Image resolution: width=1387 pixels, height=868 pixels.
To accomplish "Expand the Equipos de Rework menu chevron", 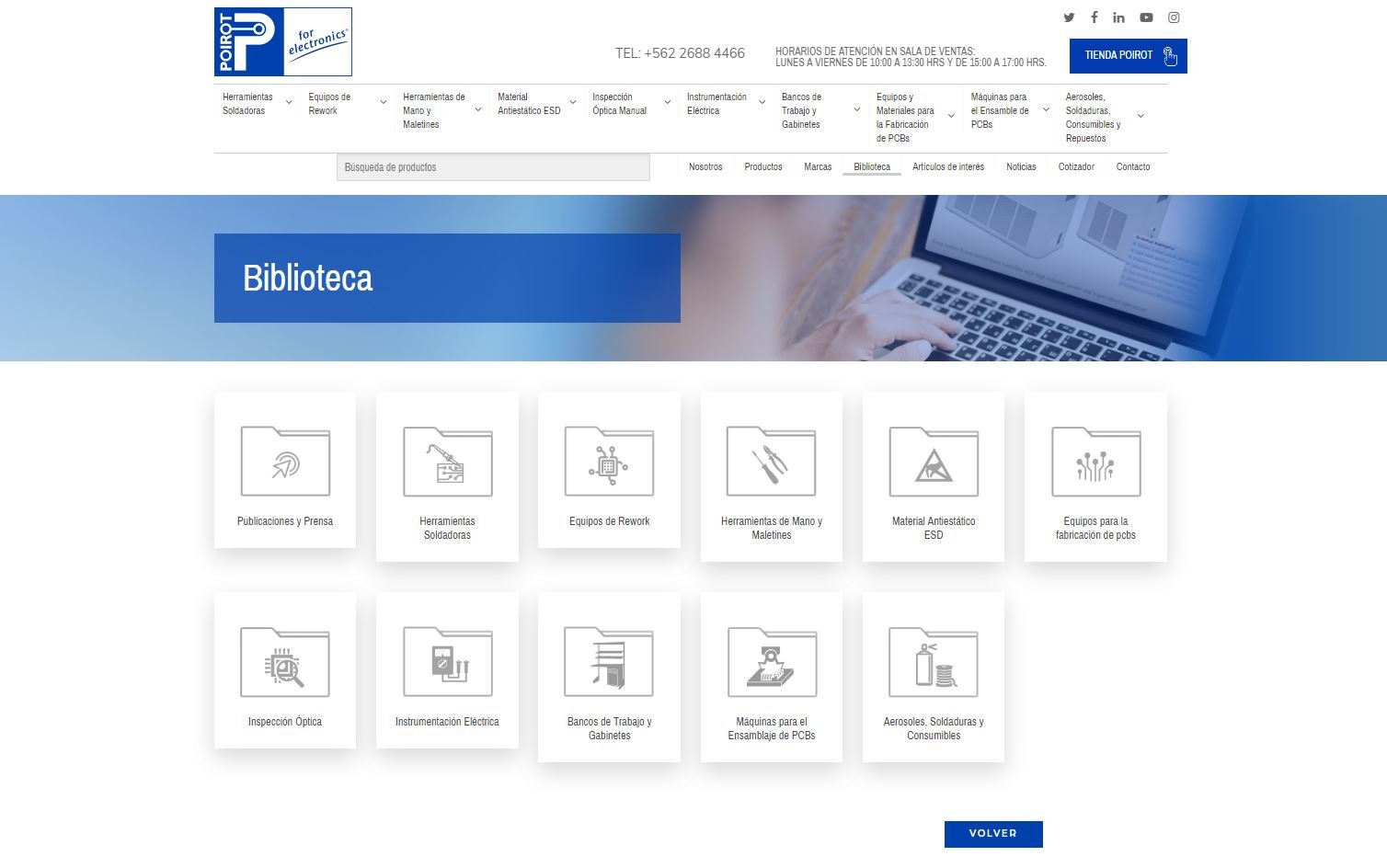I will coord(384,102).
